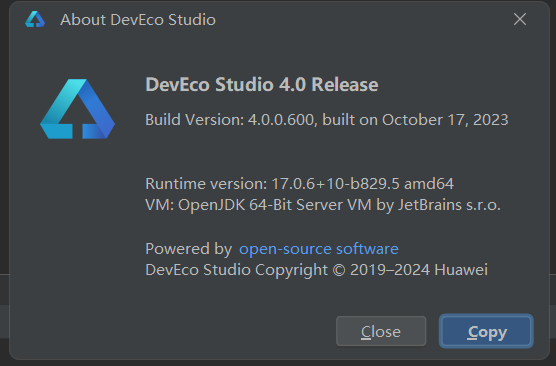This screenshot has width=556, height=366.
Task: Click the Copy button
Action: click(486, 331)
